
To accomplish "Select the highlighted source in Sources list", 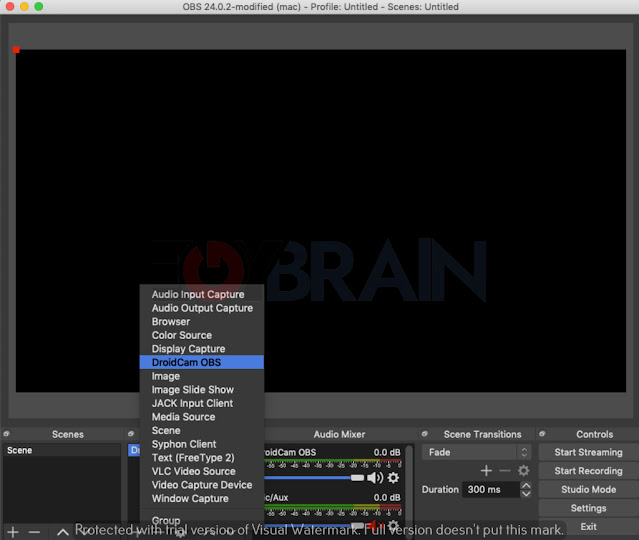I will click(x=134, y=450).
